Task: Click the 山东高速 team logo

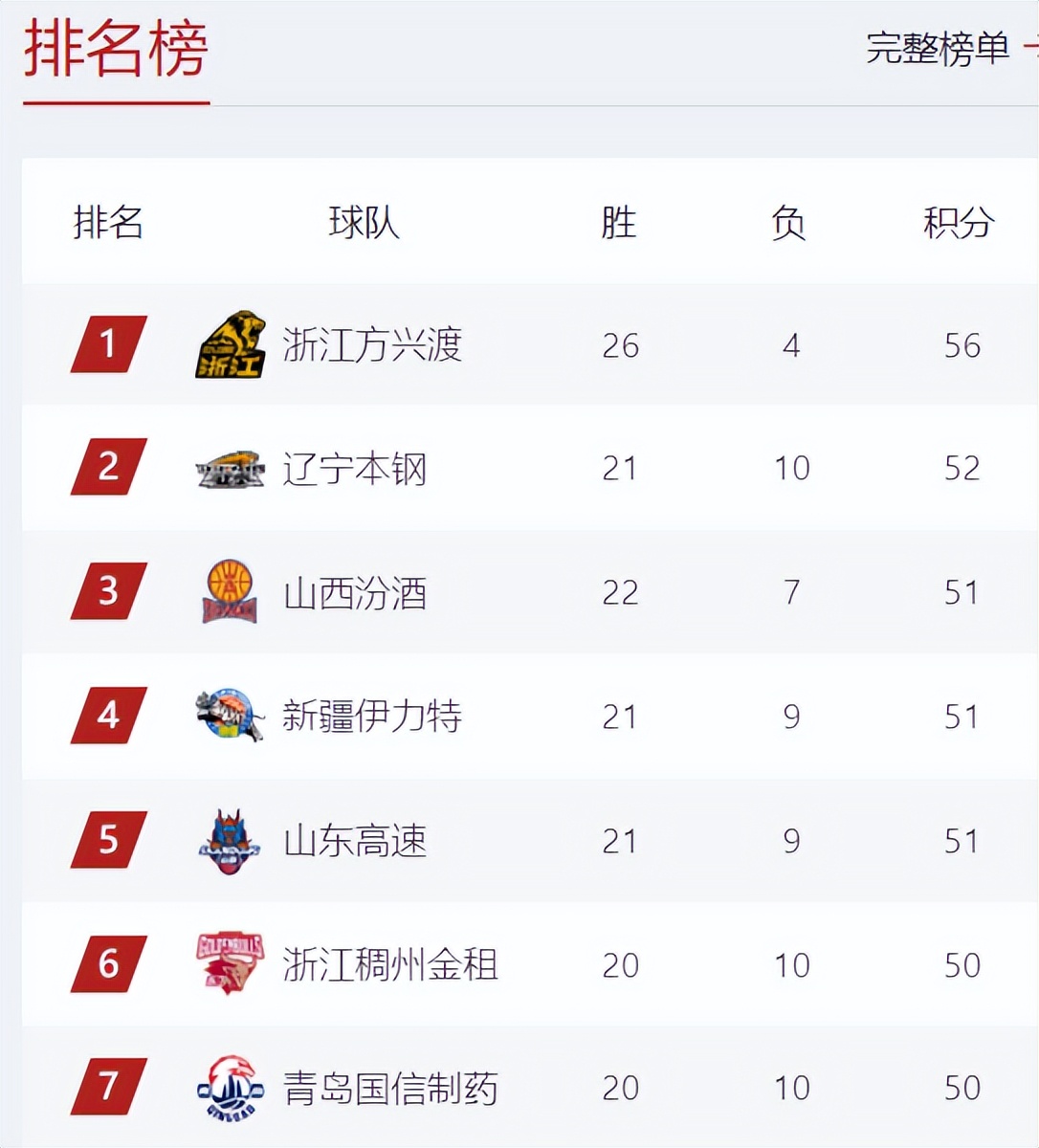Action: click(x=230, y=841)
